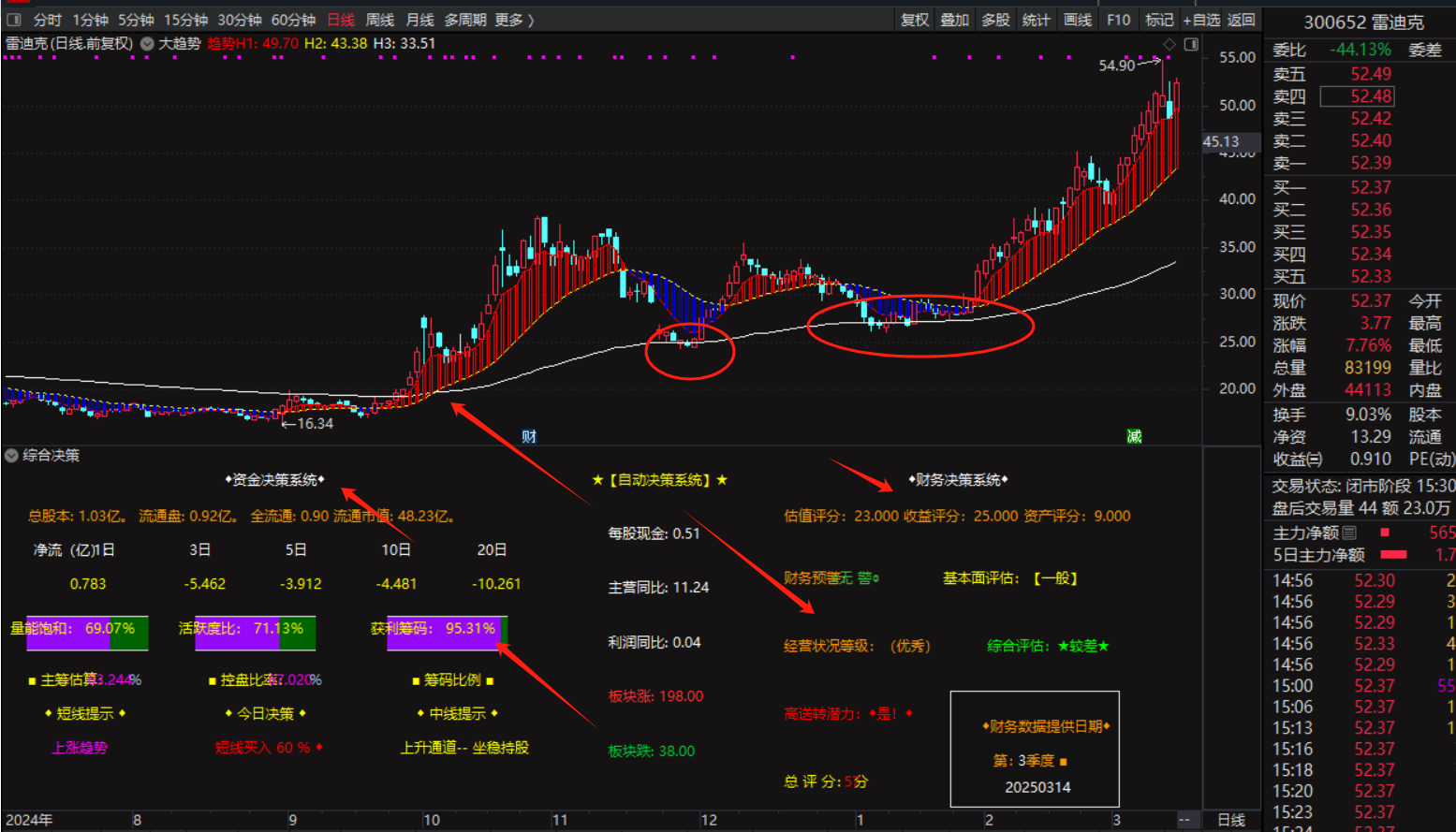Toggle the right panel icon in chart corner
Image resolution: width=1456 pixels, height=832 pixels.
tap(1191, 44)
